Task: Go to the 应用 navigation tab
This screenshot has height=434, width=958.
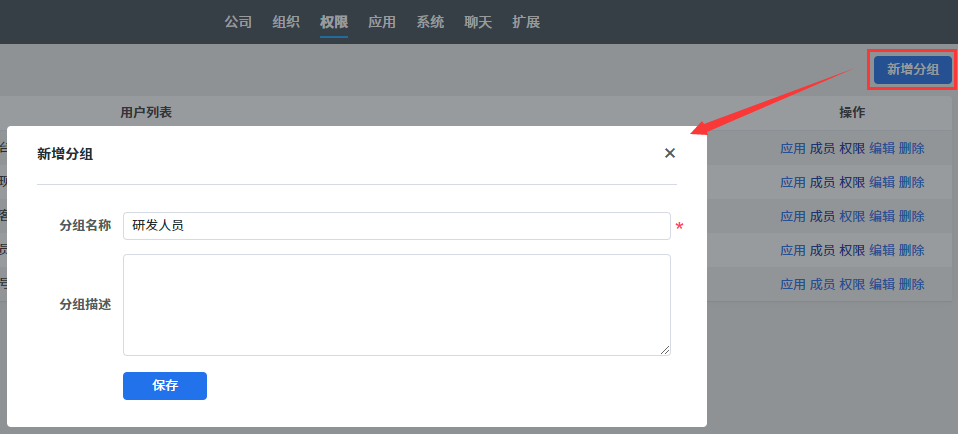Action: (382, 22)
